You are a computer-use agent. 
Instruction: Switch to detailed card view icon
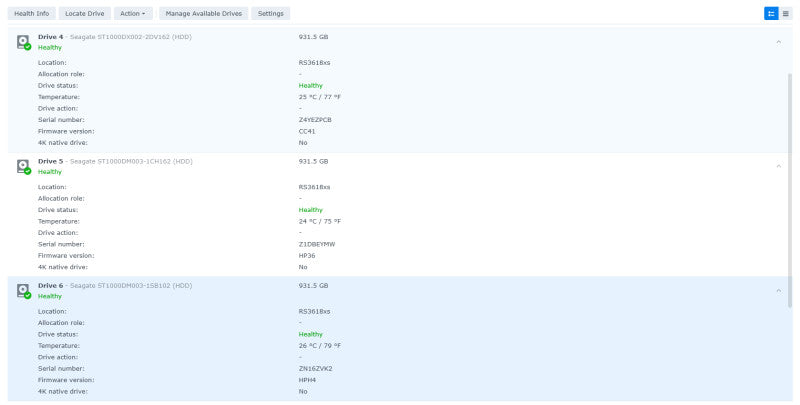pyautogui.click(x=771, y=14)
